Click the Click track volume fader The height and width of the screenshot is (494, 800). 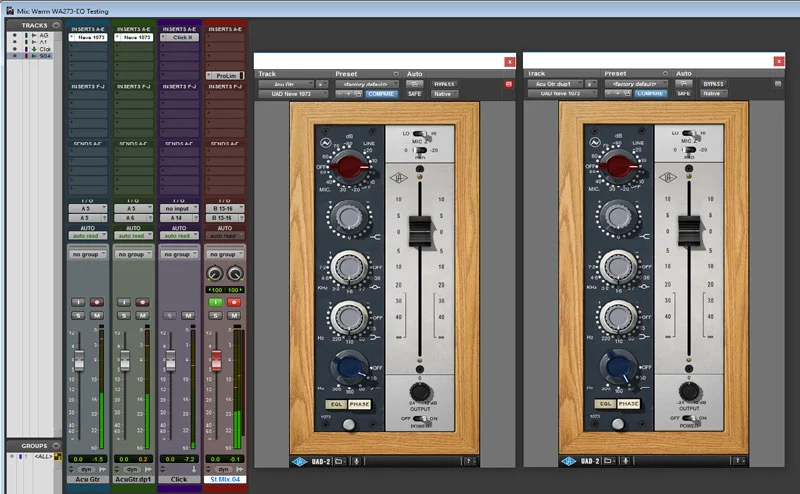tap(171, 360)
